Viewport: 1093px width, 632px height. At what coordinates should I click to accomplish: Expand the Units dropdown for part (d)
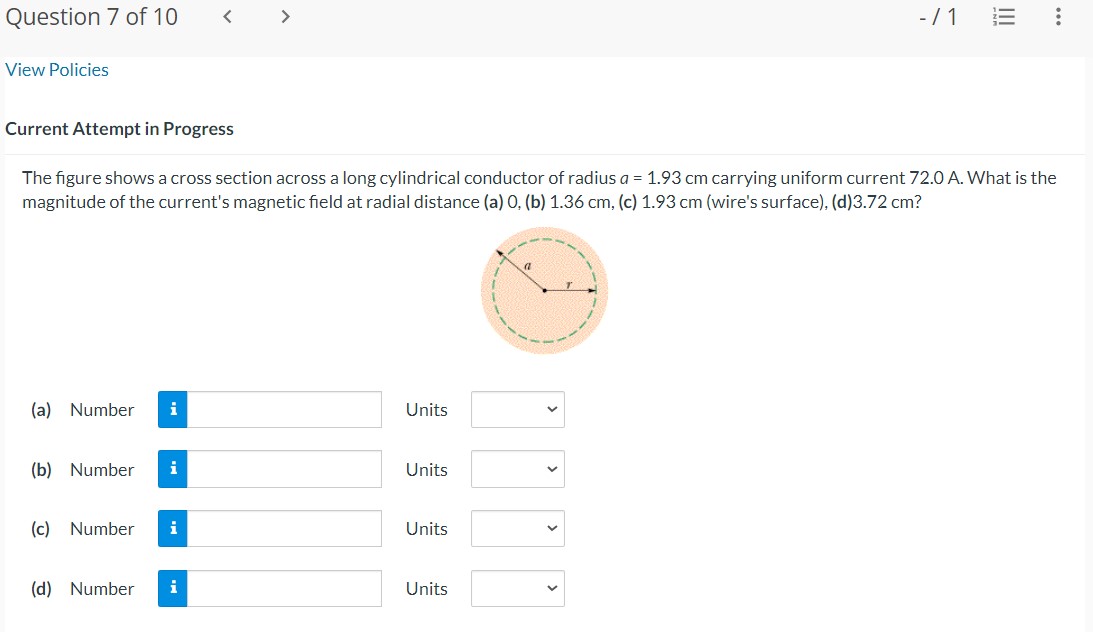(518, 589)
